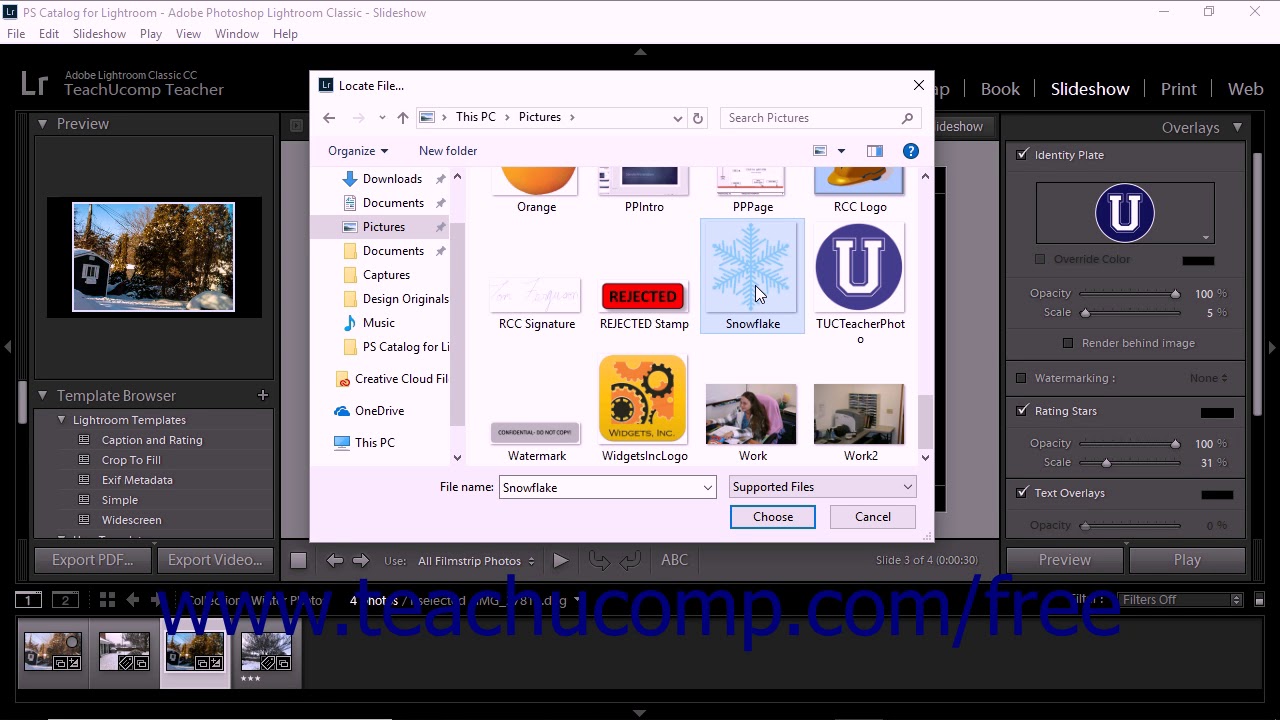
Task: Select the Work photo file
Action: 752,423
